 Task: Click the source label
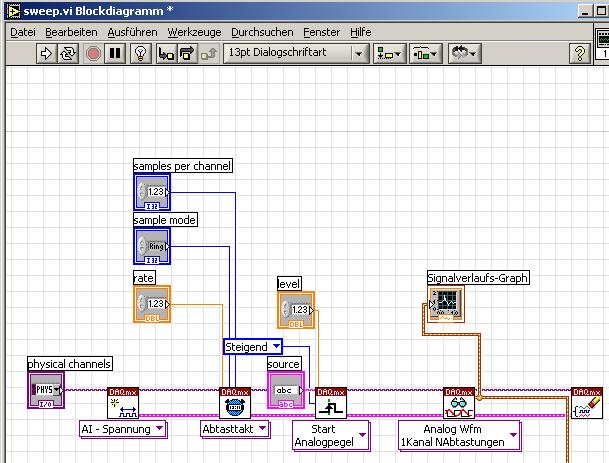pos(284,364)
